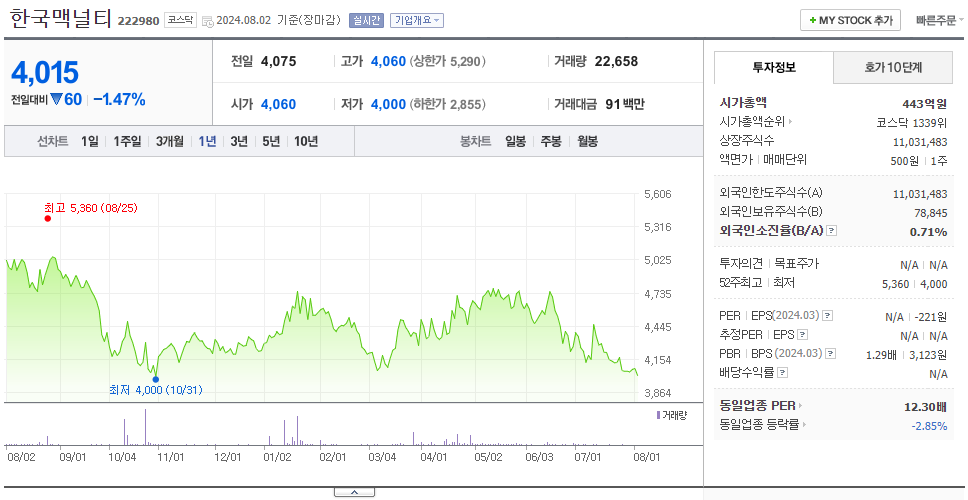Click 시가총액 value 443억원
The image size is (968, 500).
(x=924, y=104)
